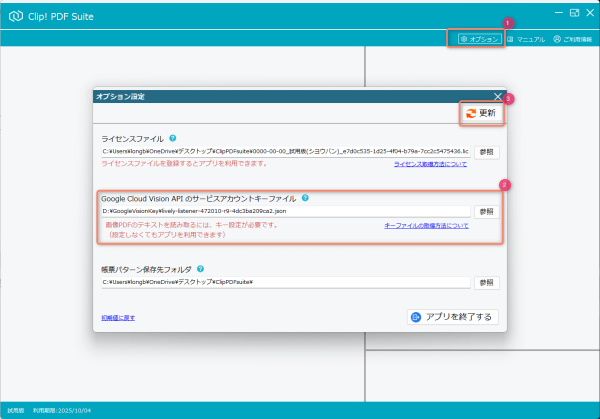Click the 帳票パターン folder path field
The image size is (600, 419).
click(285, 283)
